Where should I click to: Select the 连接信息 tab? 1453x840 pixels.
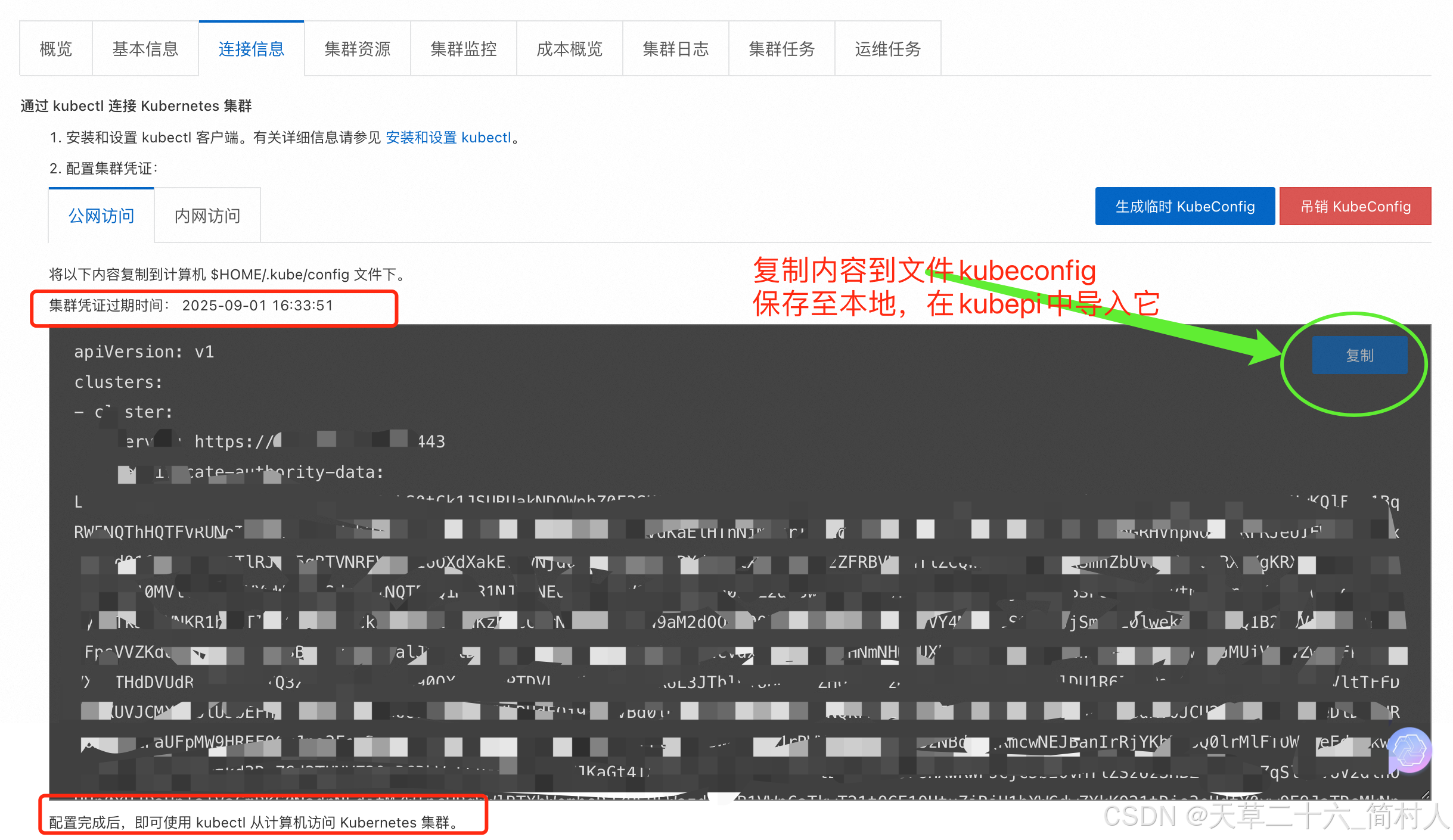(252, 49)
